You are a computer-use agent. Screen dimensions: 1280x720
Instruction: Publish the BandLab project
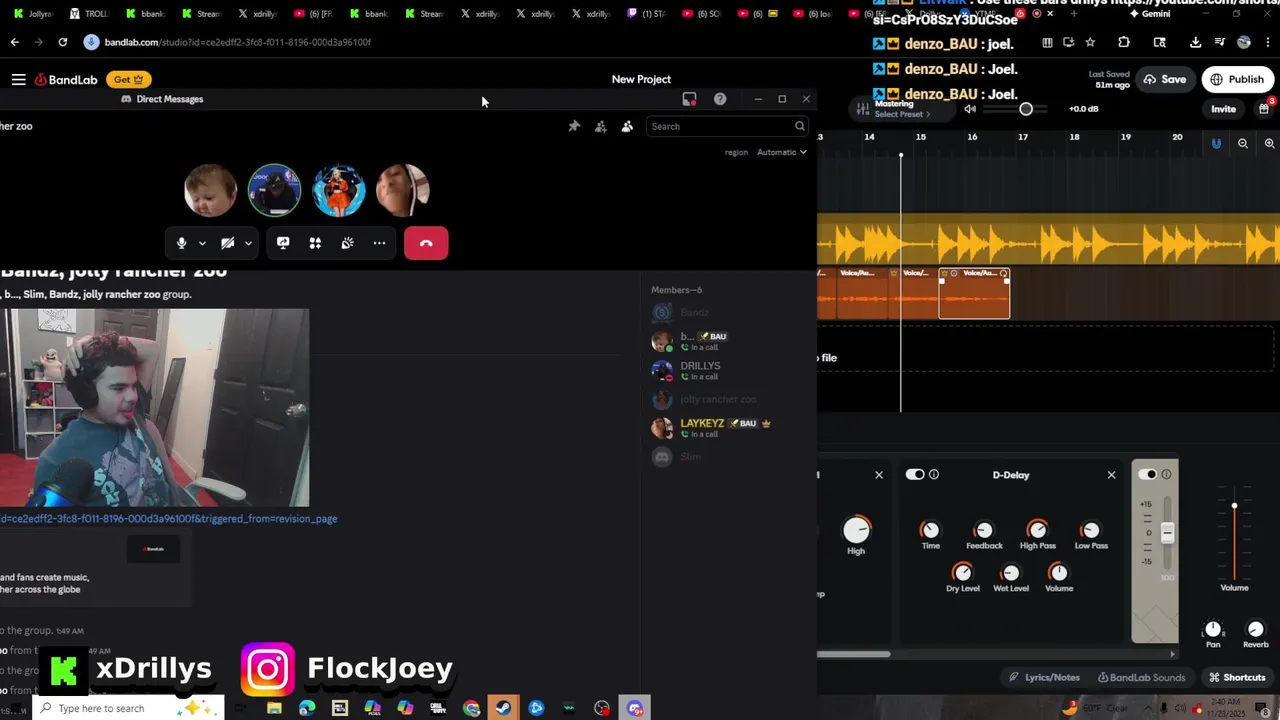point(1238,79)
